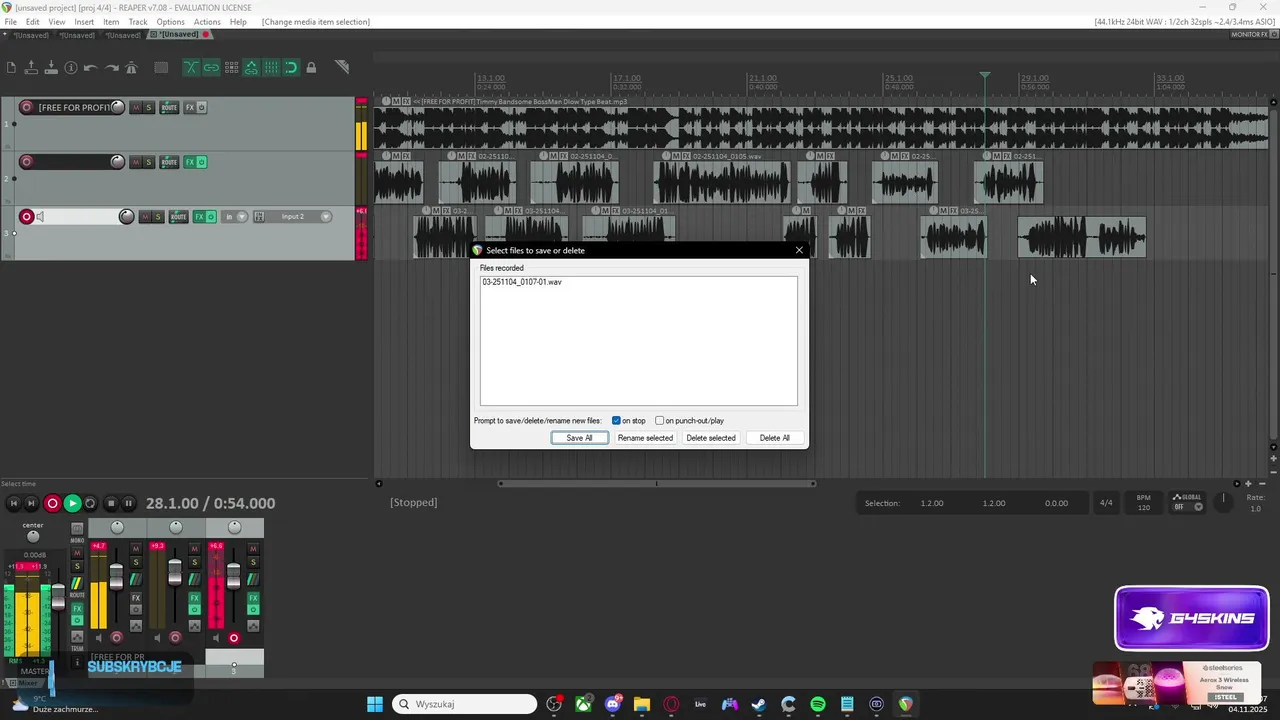Open Project settings info icon

pyautogui.click(x=71, y=68)
